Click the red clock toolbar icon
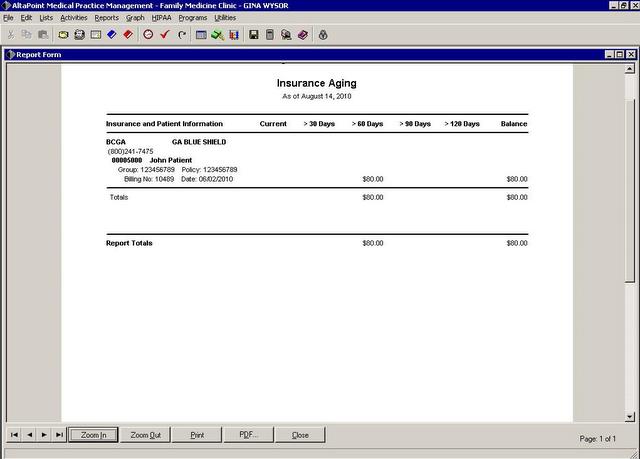This screenshot has height=459, width=640. click(148, 35)
